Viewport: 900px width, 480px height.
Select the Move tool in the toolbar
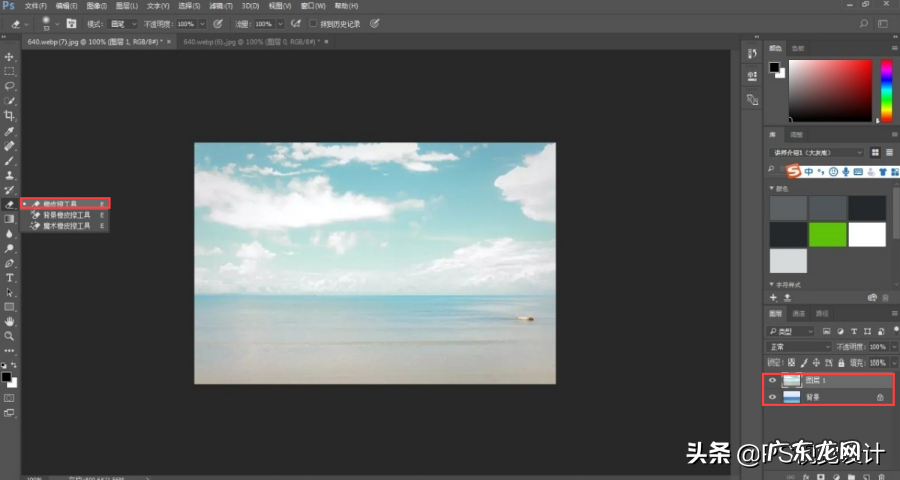pyautogui.click(x=9, y=57)
